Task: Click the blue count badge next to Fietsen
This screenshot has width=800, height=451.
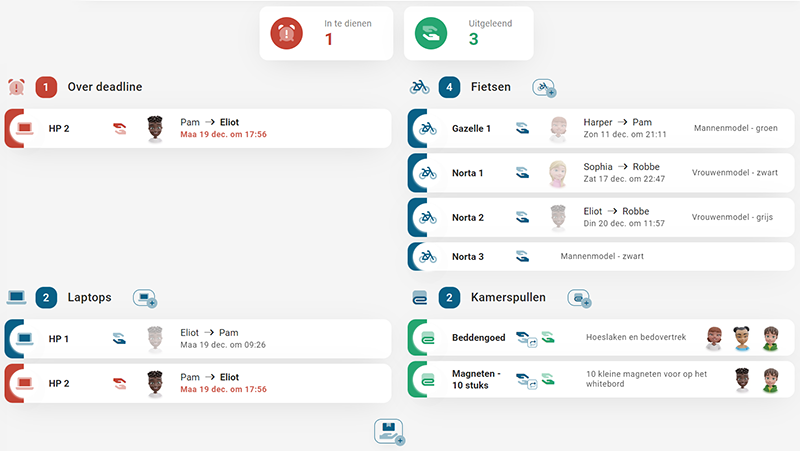Action: [449, 87]
